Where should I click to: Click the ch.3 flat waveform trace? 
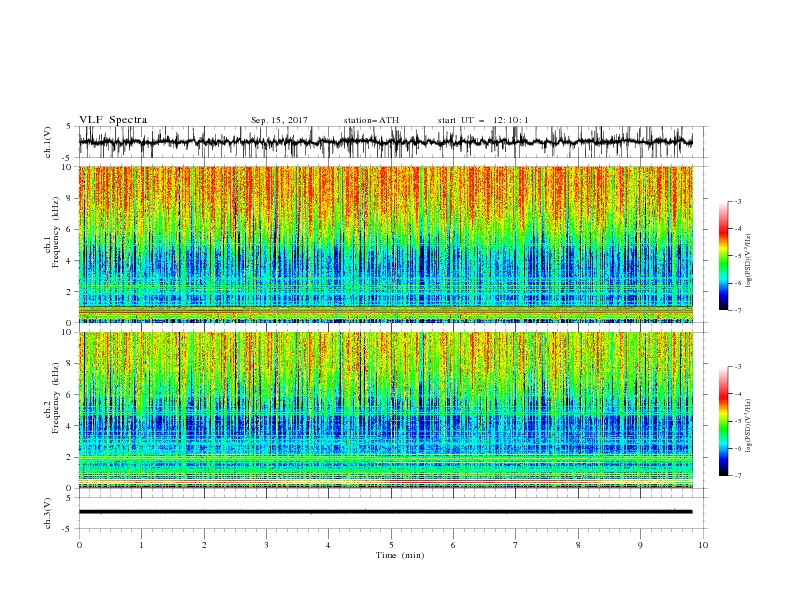coord(386,512)
